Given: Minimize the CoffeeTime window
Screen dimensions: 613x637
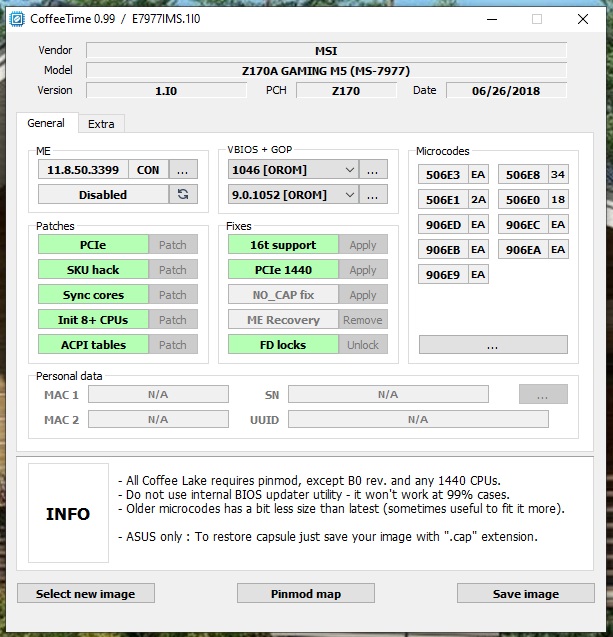Looking at the screenshot, I should tap(492, 19).
